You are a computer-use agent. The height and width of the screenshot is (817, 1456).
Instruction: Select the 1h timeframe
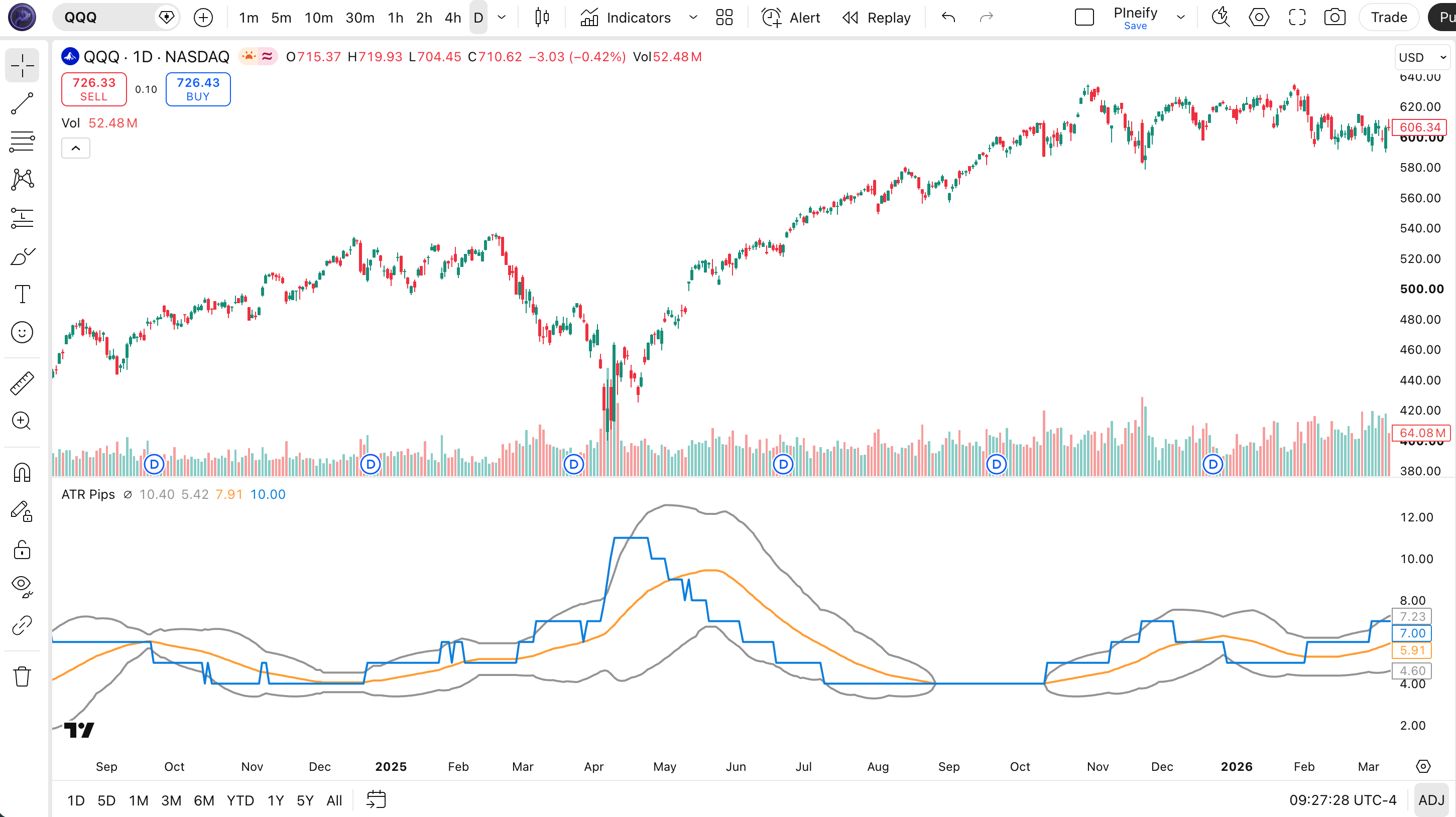click(x=396, y=18)
